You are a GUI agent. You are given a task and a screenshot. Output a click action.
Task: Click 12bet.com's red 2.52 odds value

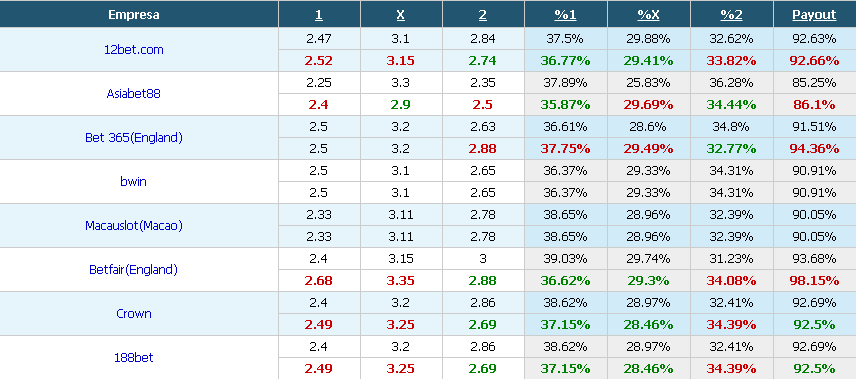tap(319, 61)
